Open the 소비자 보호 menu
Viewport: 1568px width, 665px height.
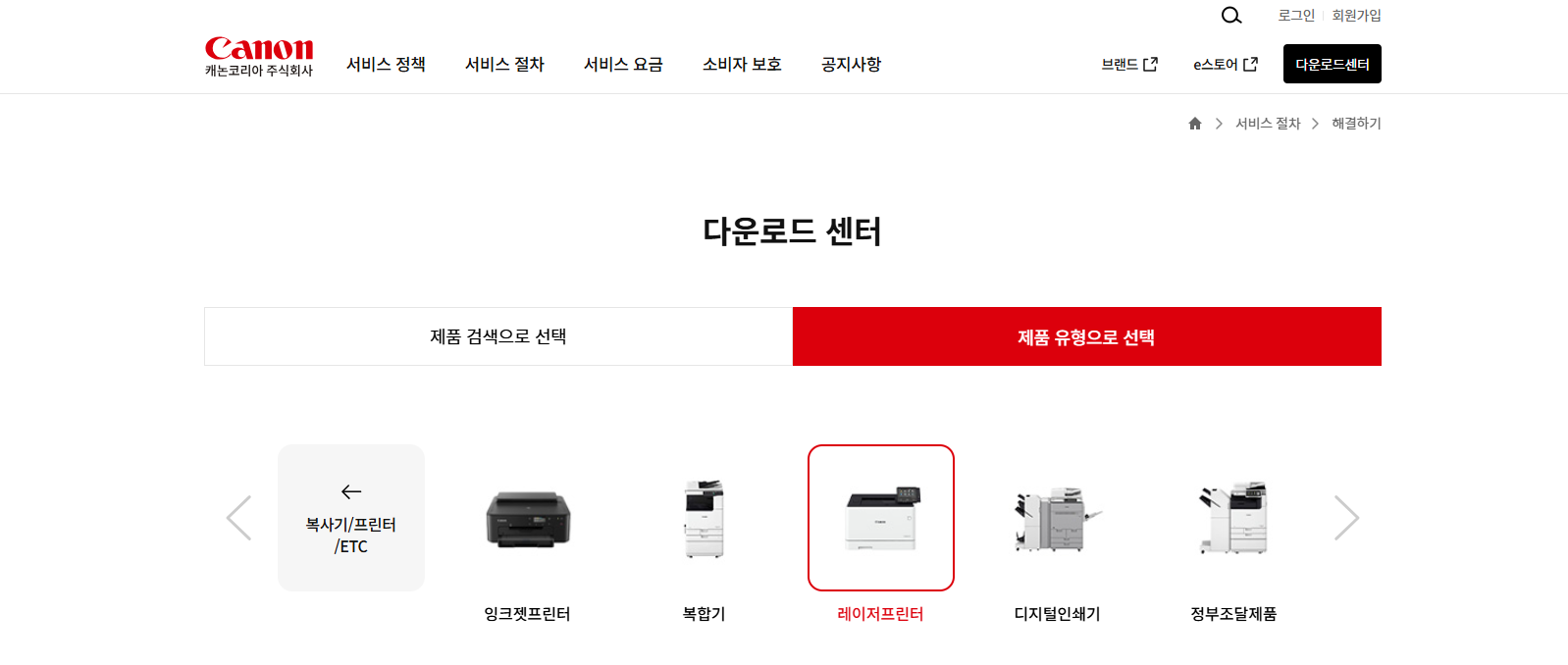(x=742, y=65)
